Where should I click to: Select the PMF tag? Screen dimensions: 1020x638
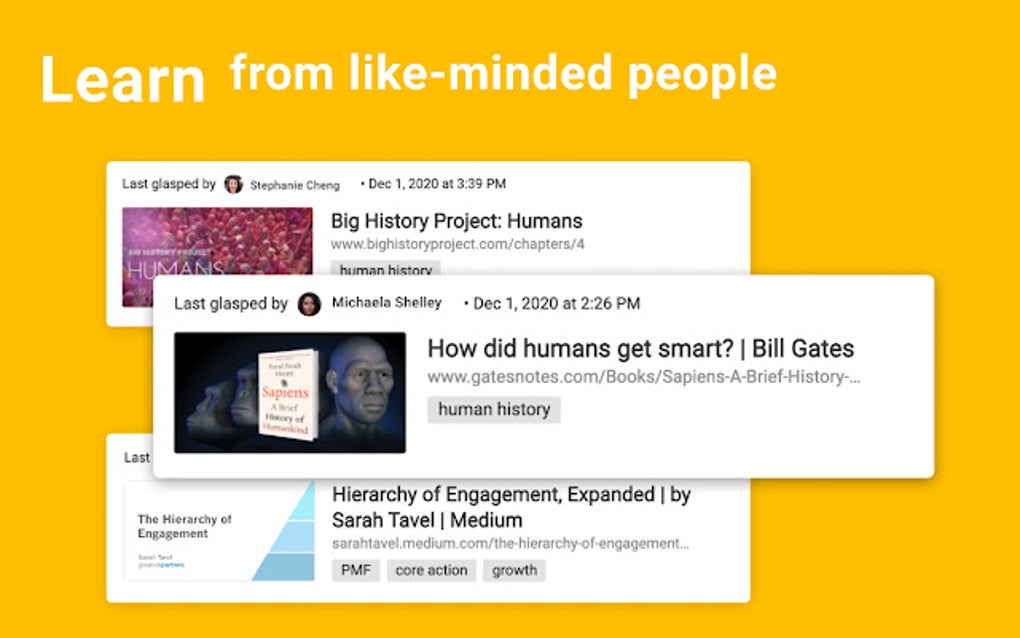(356, 570)
